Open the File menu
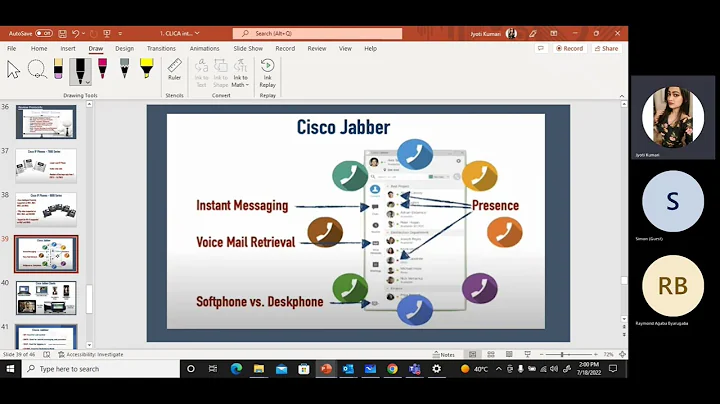The image size is (720, 404). [11, 48]
